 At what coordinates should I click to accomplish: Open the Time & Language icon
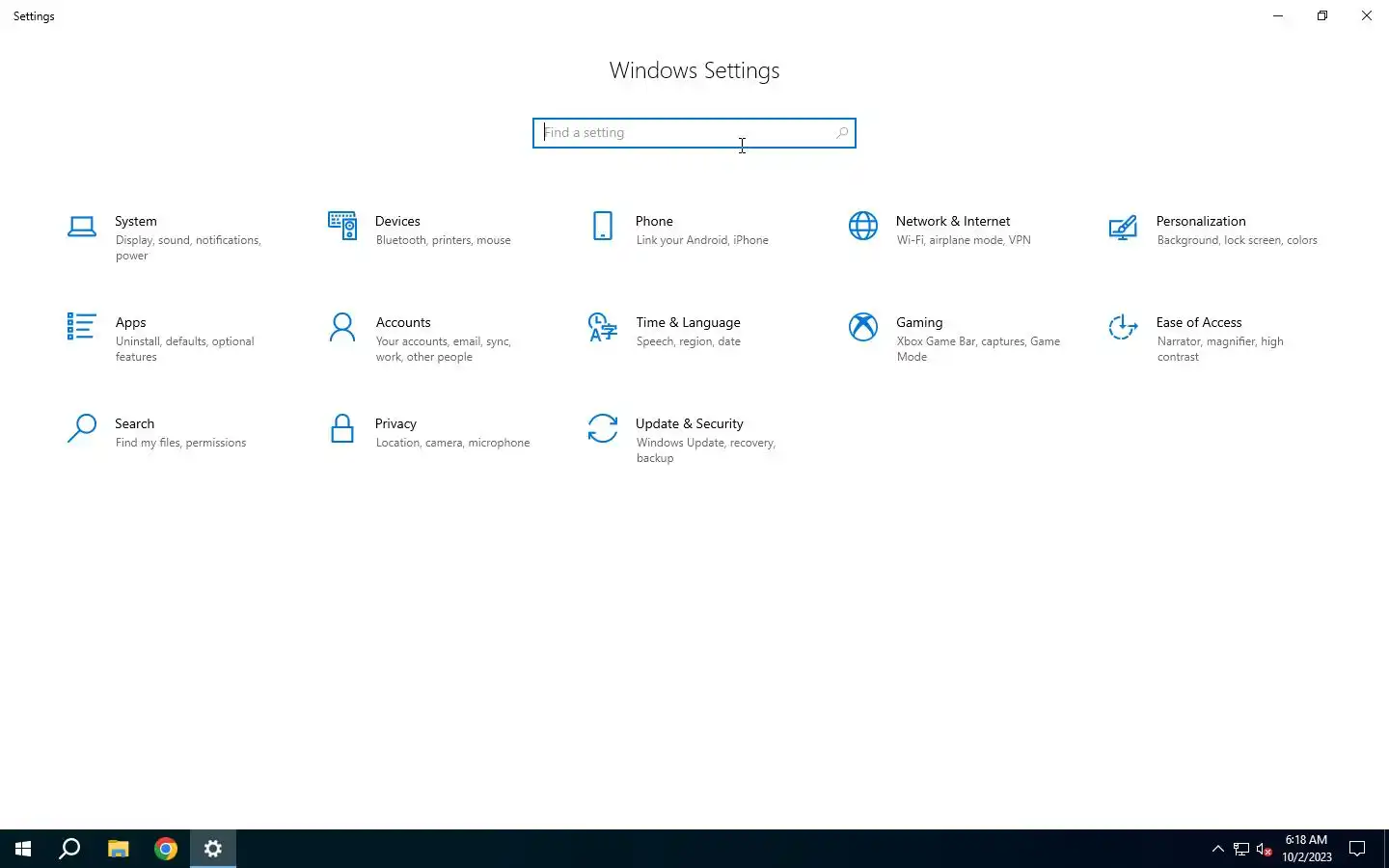click(x=603, y=327)
